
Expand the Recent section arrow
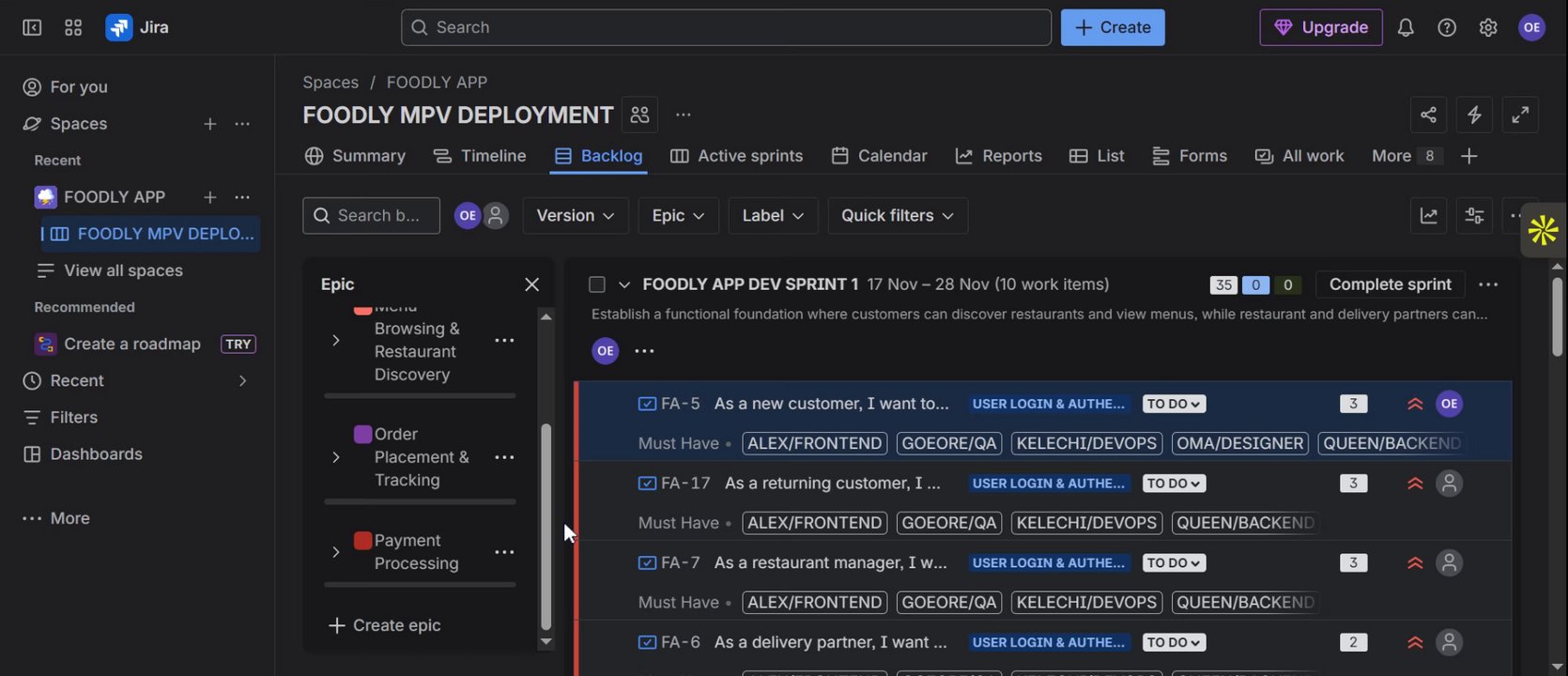[x=242, y=380]
